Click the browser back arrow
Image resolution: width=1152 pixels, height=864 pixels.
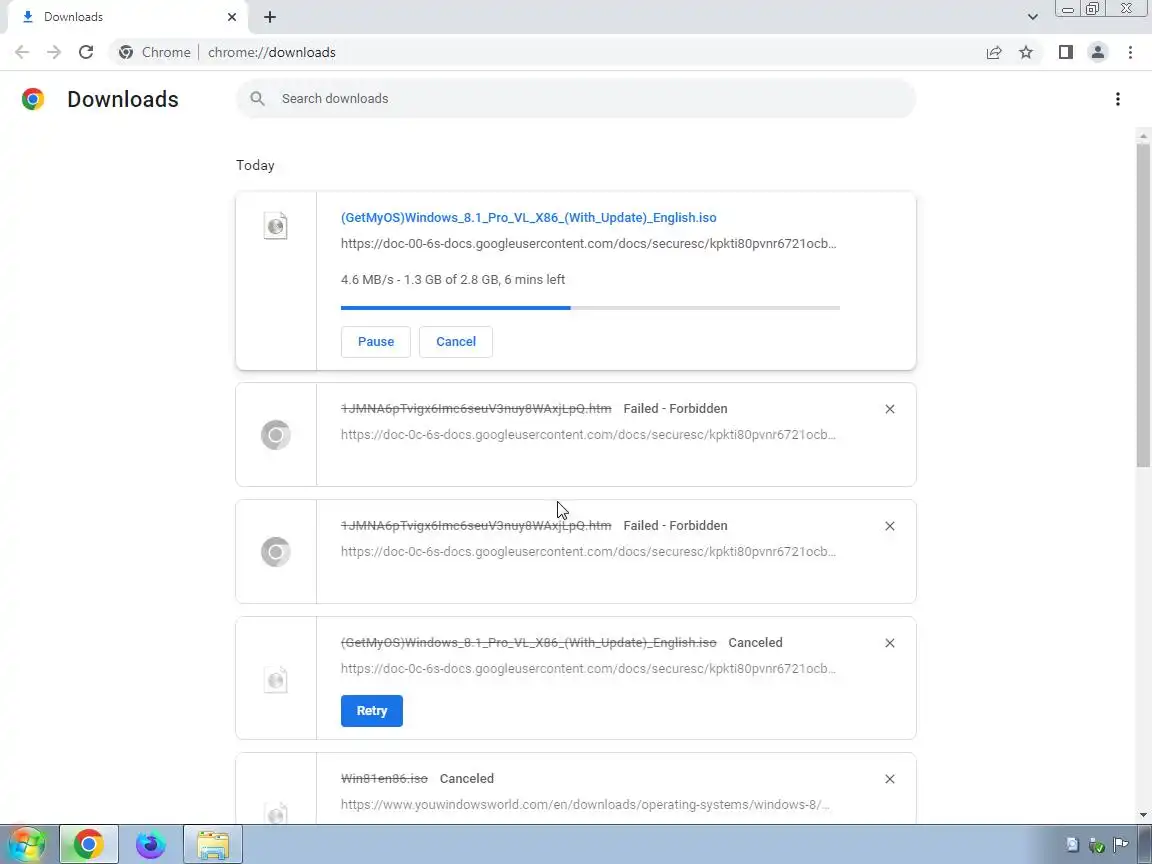pyautogui.click(x=22, y=52)
